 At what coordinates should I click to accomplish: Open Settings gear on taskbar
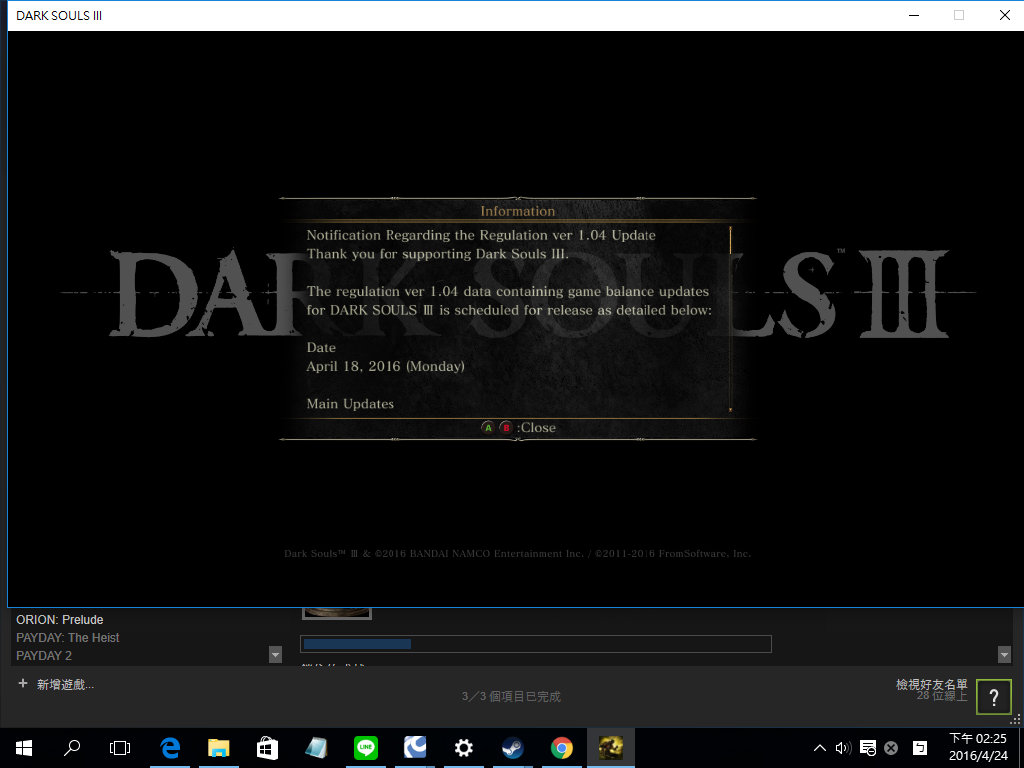point(464,748)
